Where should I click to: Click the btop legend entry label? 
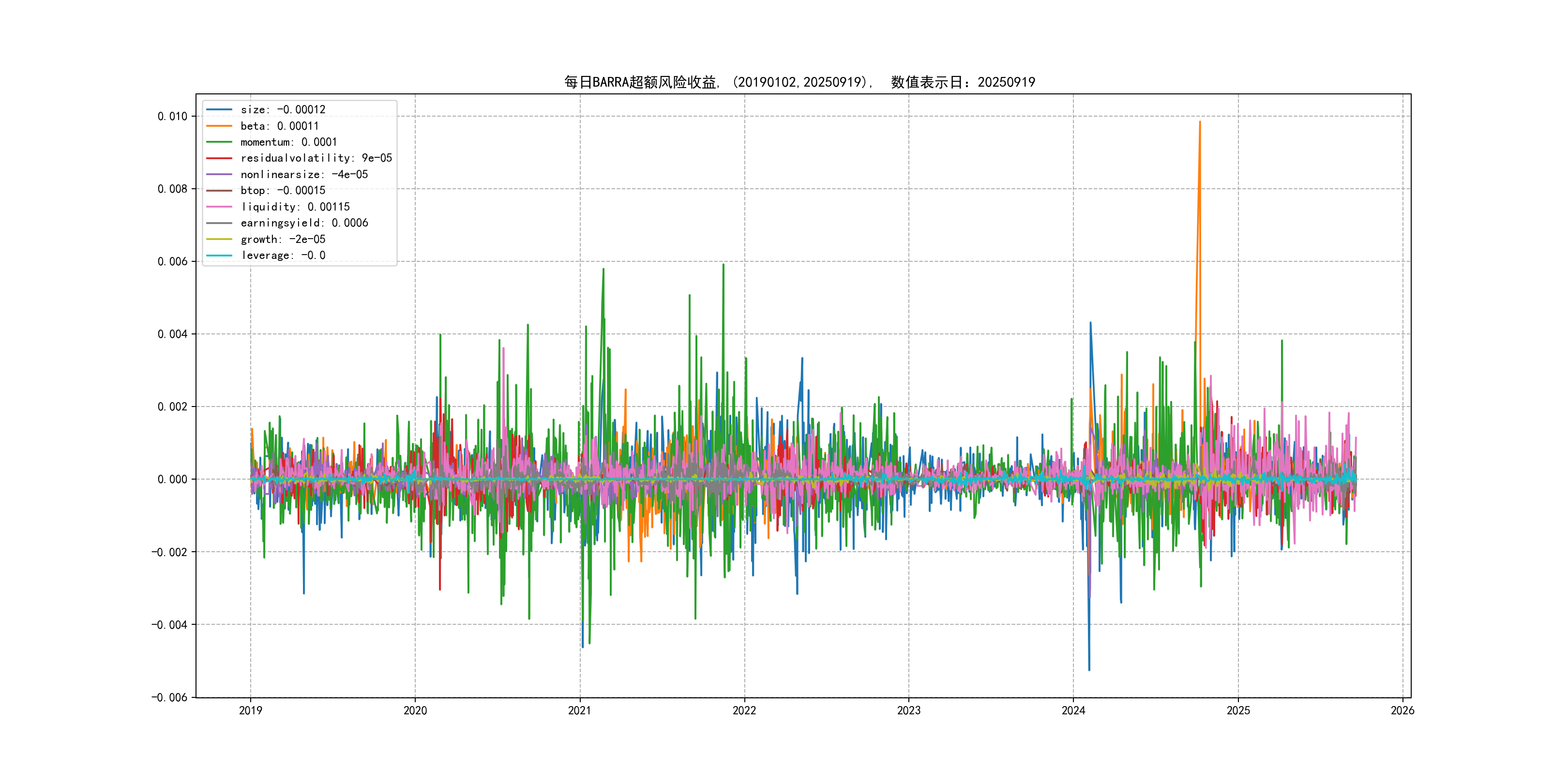point(283,191)
